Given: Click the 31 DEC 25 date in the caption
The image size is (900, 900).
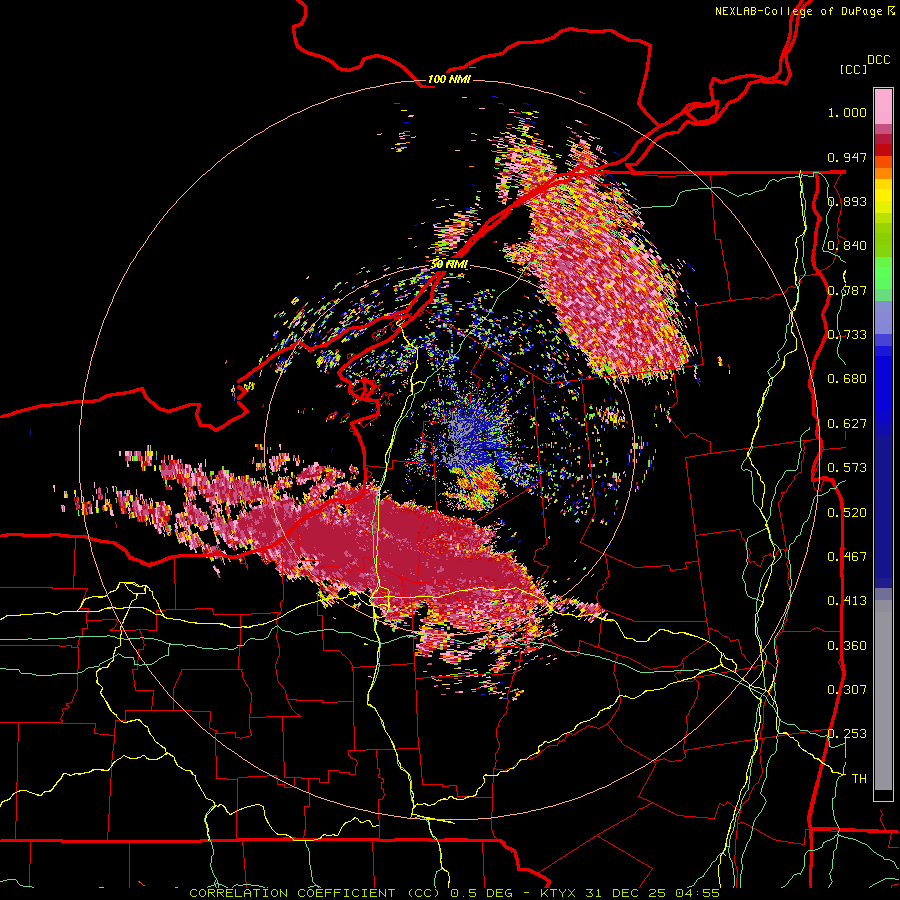Looking at the screenshot, I should [x=627, y=893].
